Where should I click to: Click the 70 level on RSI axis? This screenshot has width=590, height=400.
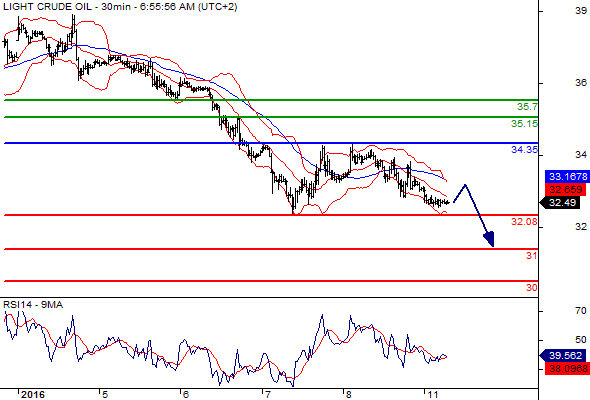pos(581,311)
